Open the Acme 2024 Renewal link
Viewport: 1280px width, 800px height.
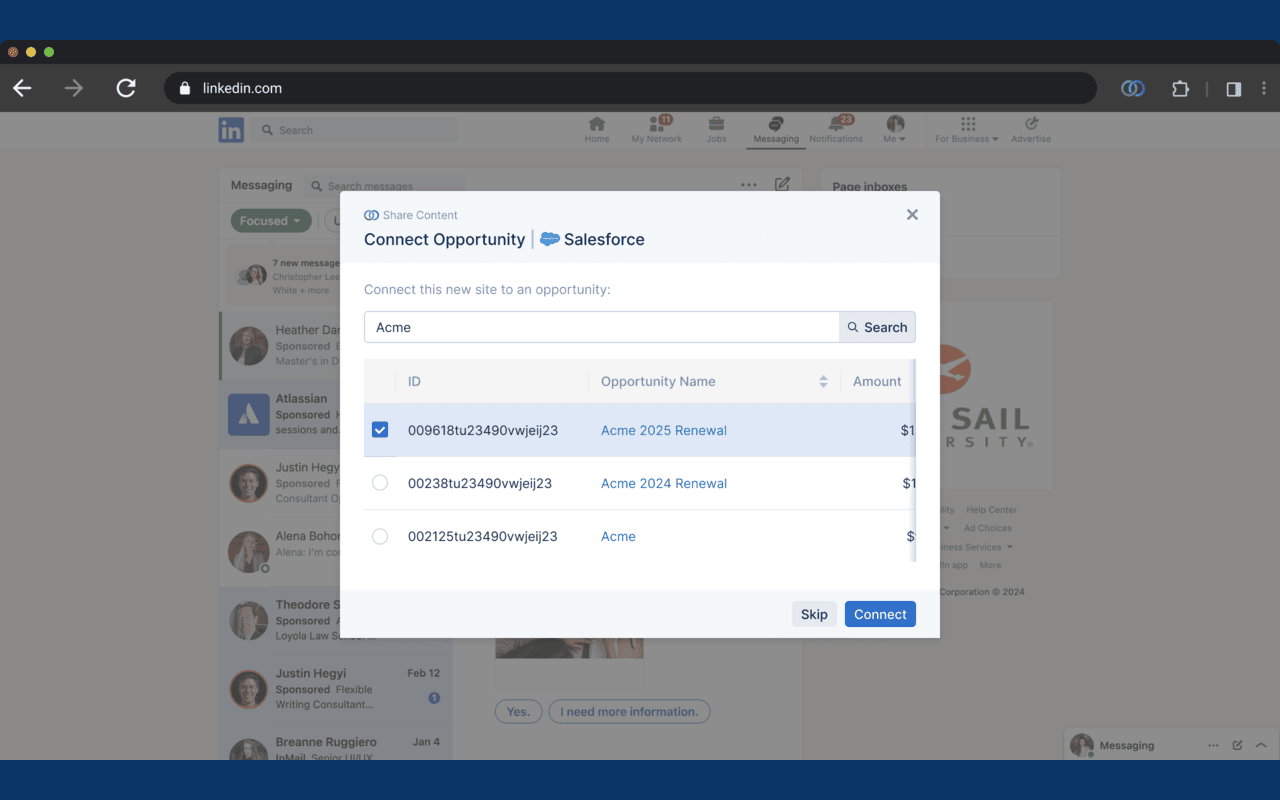(x=664, y=483)
